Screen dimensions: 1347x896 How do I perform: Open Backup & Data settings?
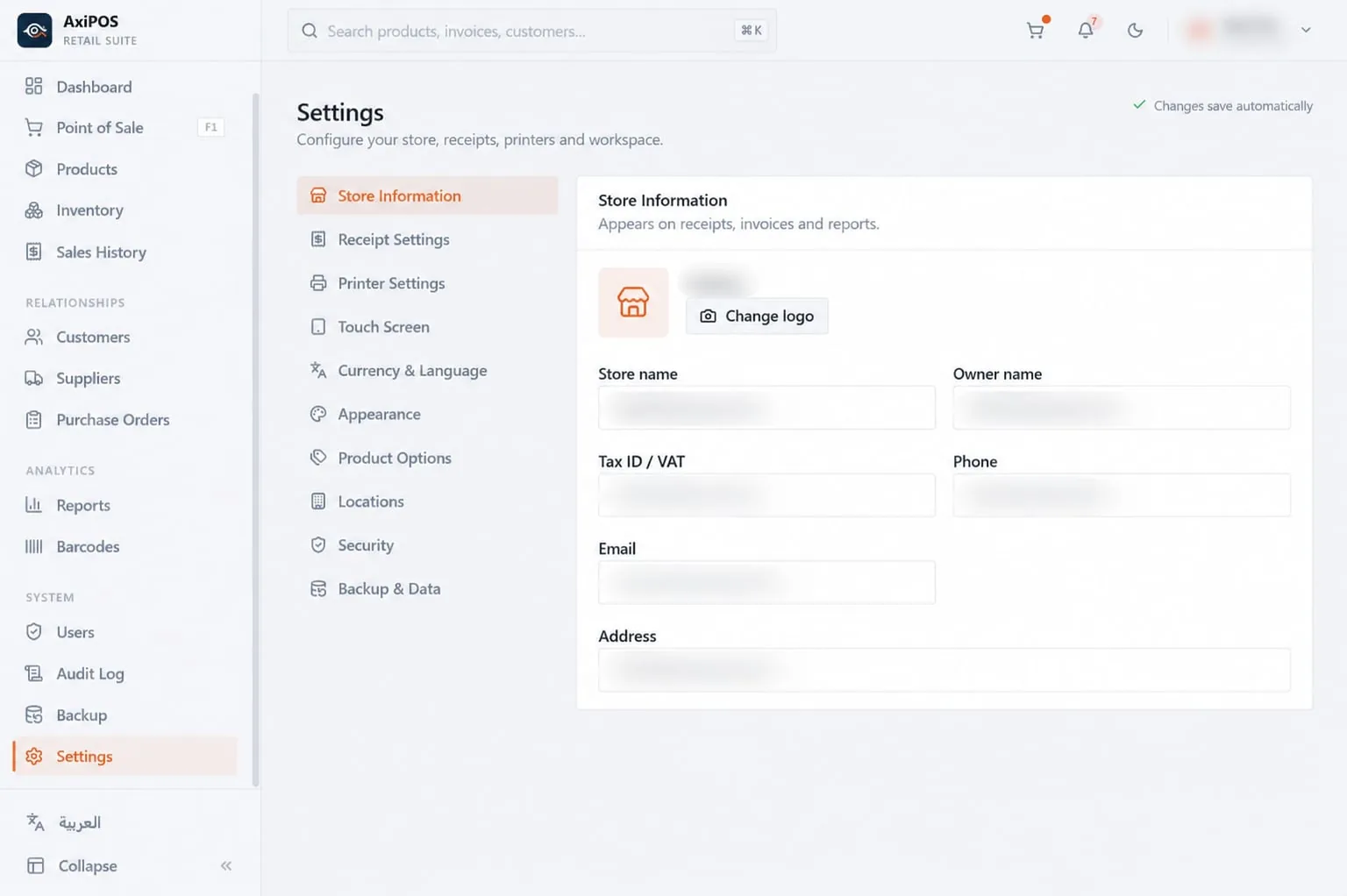(427, 588)
